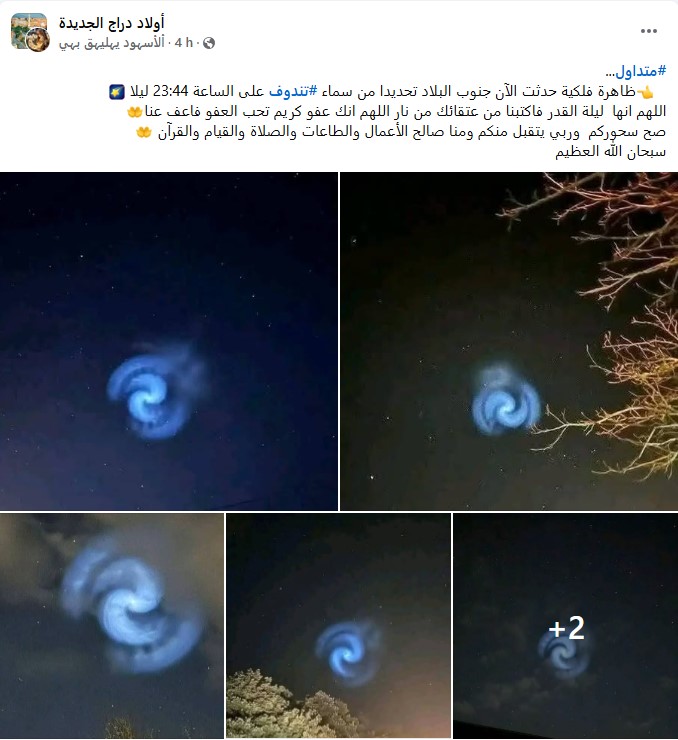The width and height of the screenshot is (678, 740).
Task: Open the author name next to timestamp
Action: click(x=111, y=43)
